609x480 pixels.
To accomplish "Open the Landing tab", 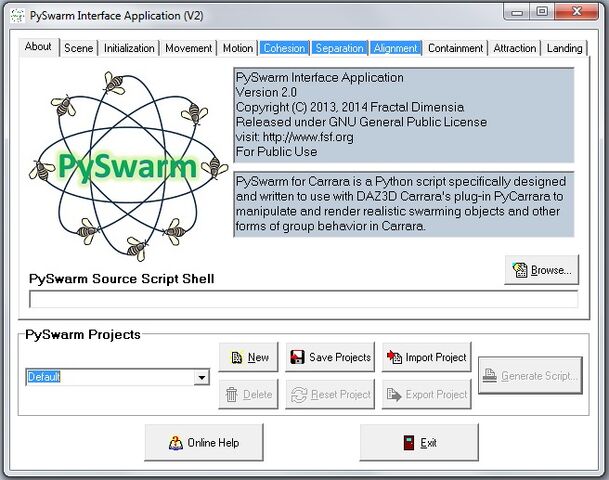I will click(x=564, y=48).
